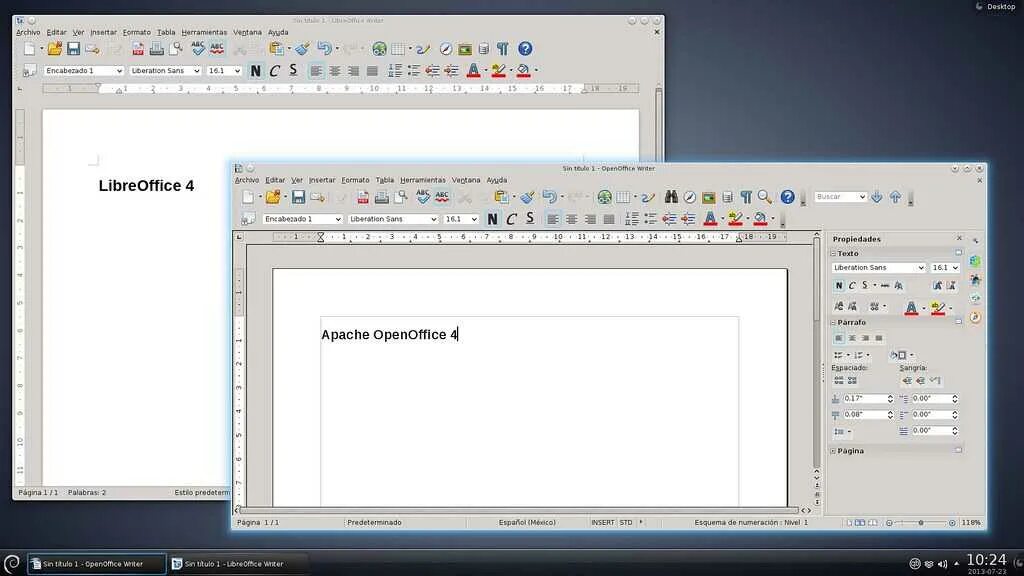
Task: Collapse the Texto section in sidebar
Action: (x=833, y=253)
